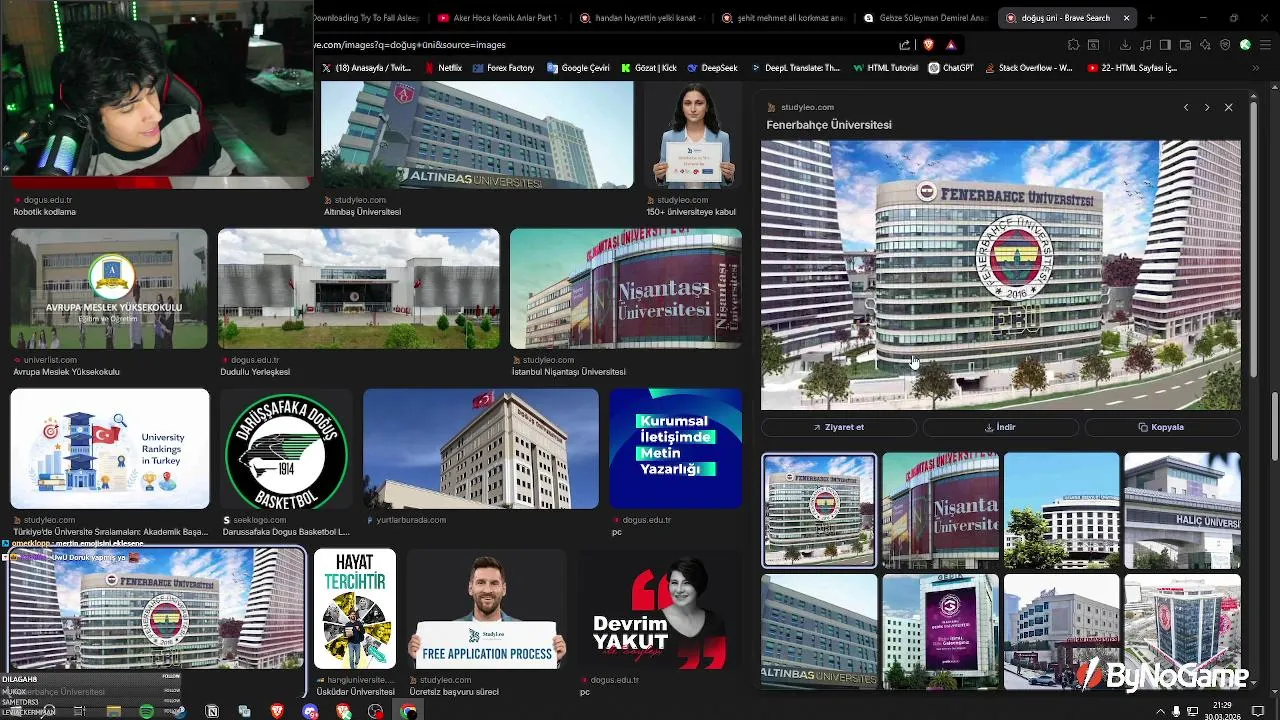This screenshot has width=1280, height=720.
Task: Open the large Fenerbahçe Üniversitesi preview image
Action: pyautogui.click(x=1000, y=275)
